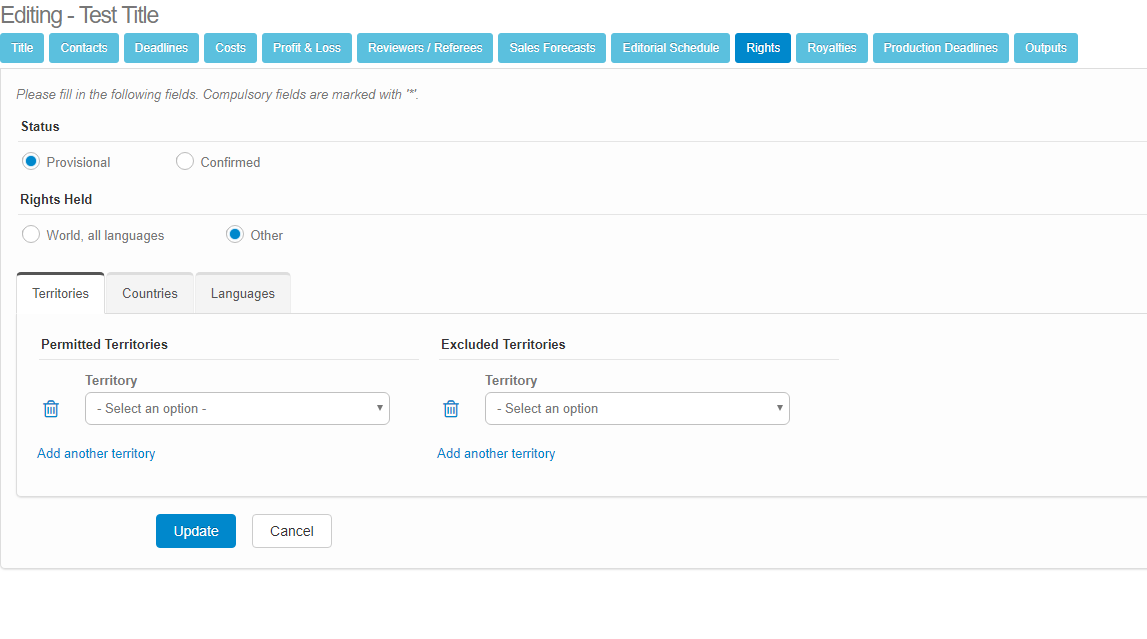Click the Update button
Viewport: 1147px width, 639px height.
tap(196, 531)
